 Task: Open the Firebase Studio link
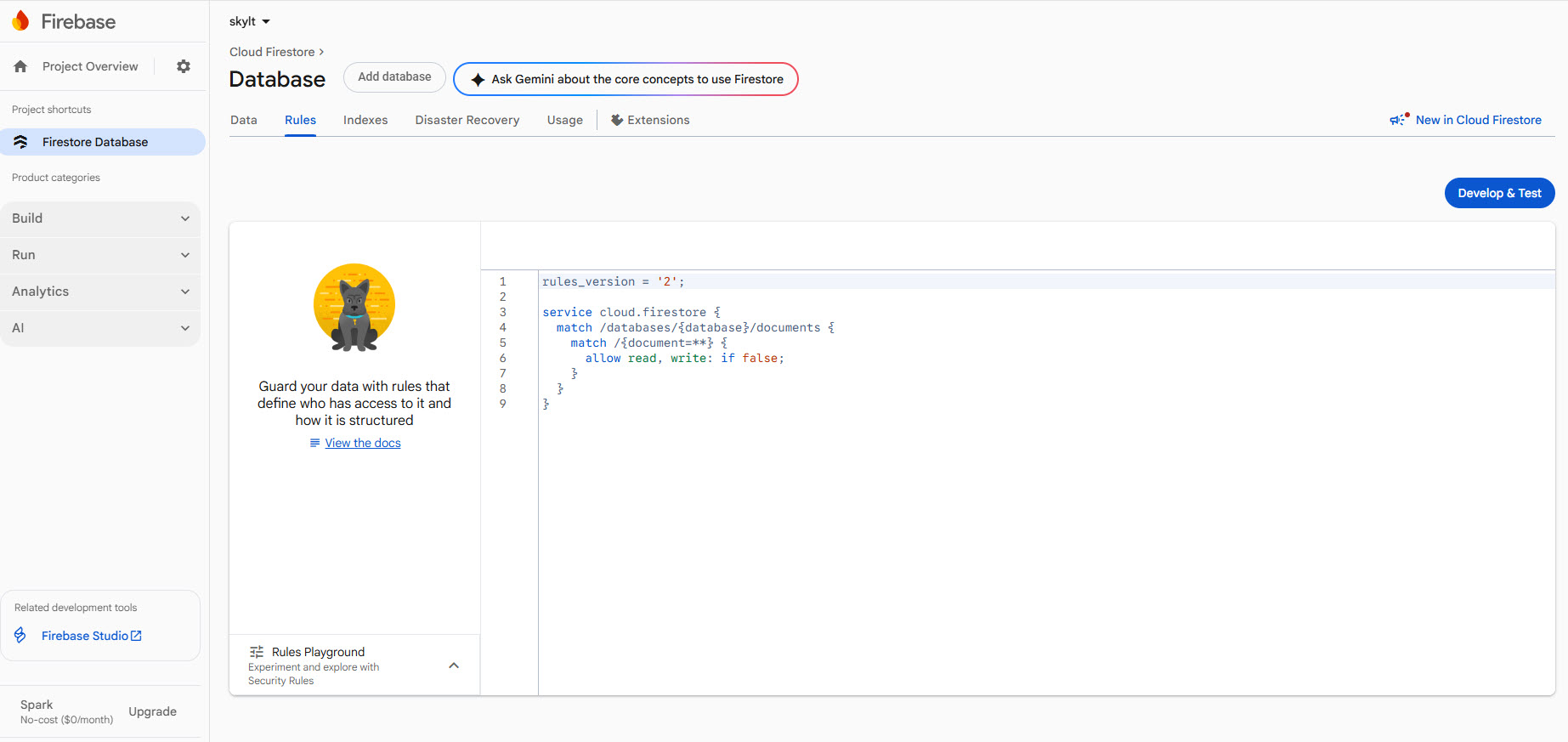[x=92, y=636]
